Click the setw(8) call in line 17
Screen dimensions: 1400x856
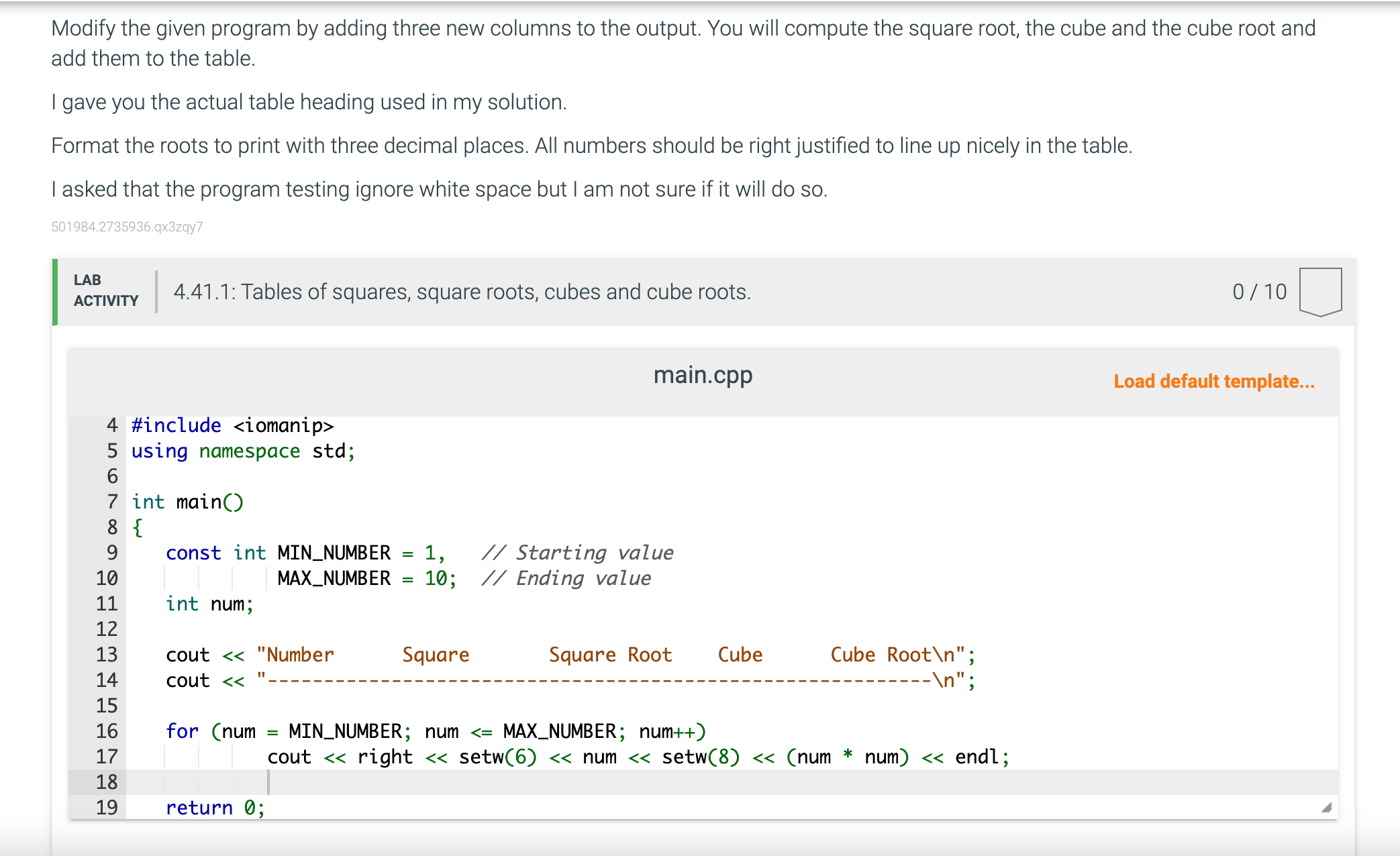700,757
